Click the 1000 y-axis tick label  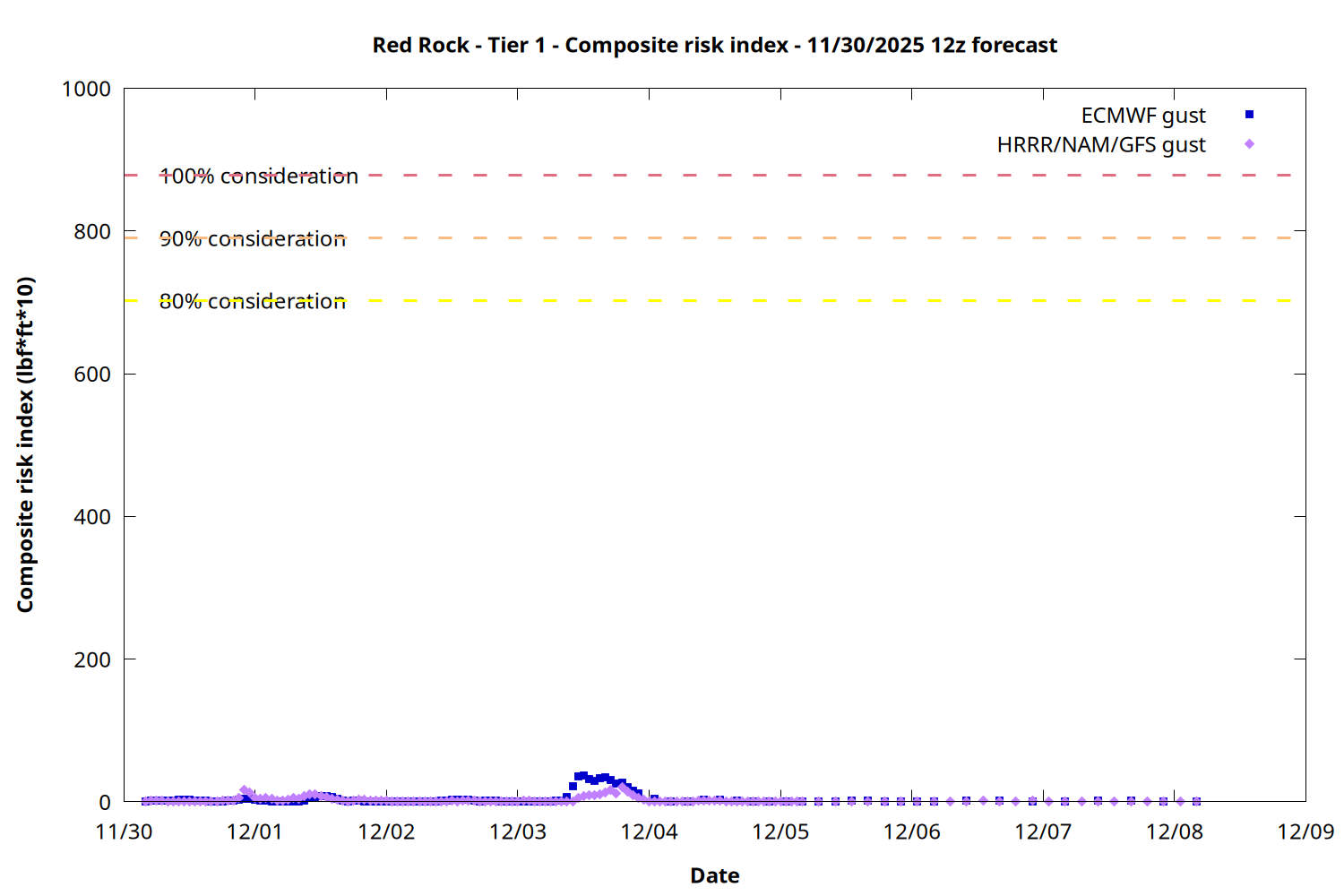click(86, 90)
